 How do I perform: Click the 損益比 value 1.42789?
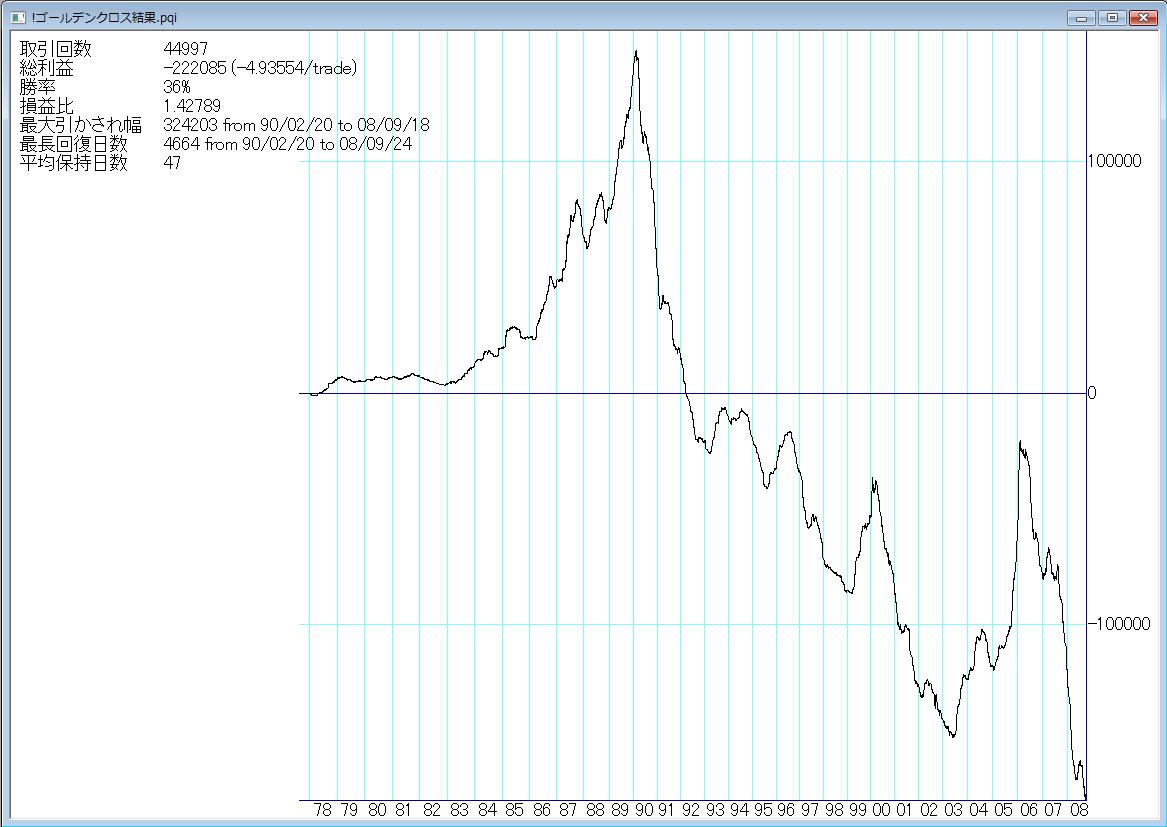(x=192, y=106)
